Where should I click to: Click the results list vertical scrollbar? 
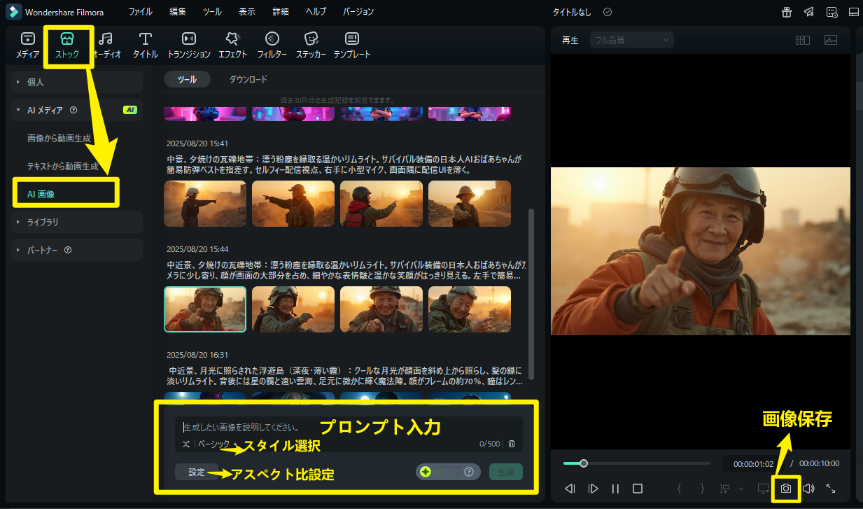[x=531, y=294]
